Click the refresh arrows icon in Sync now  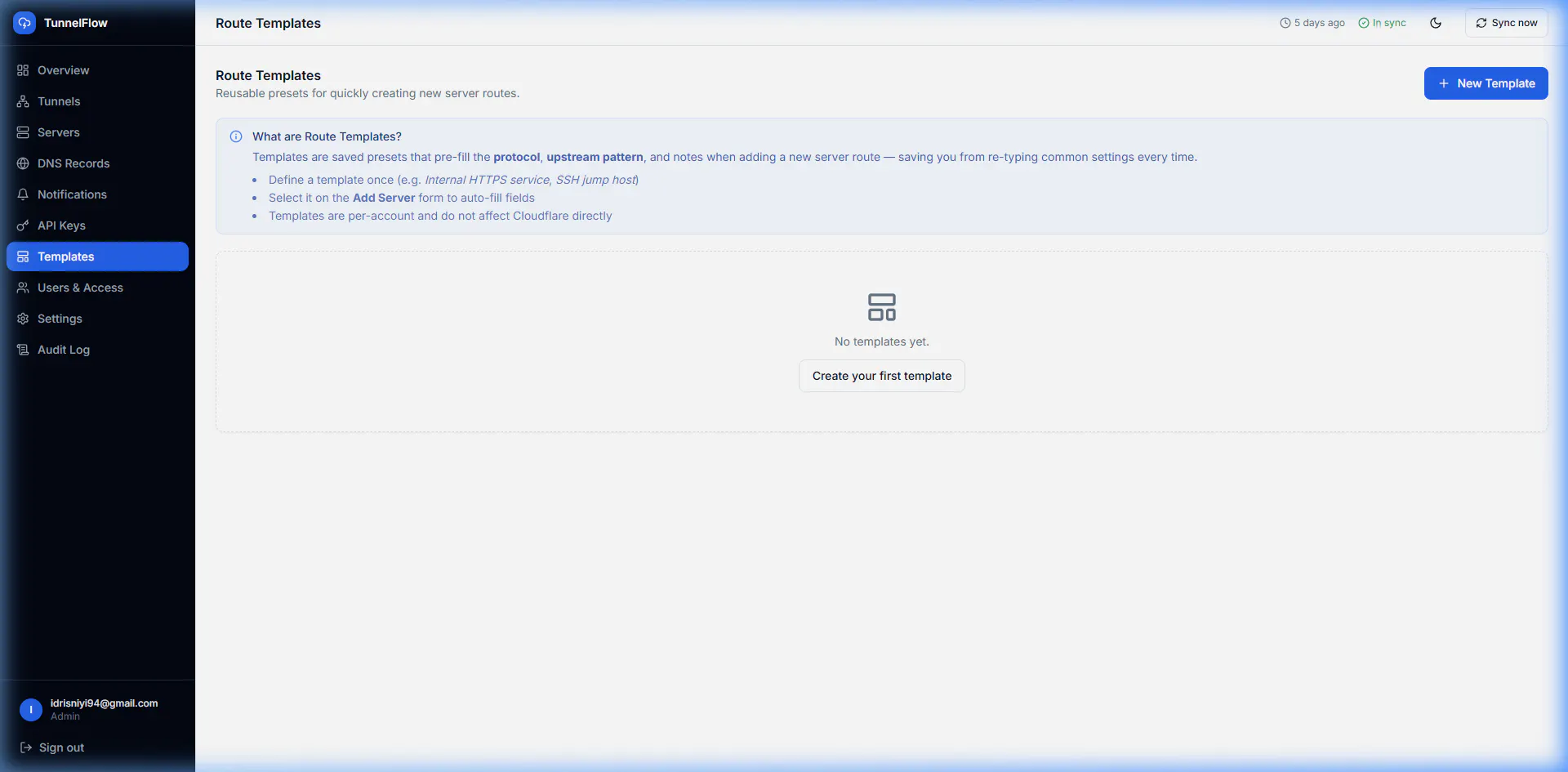pyautogui.click(x=1481, y=23)
